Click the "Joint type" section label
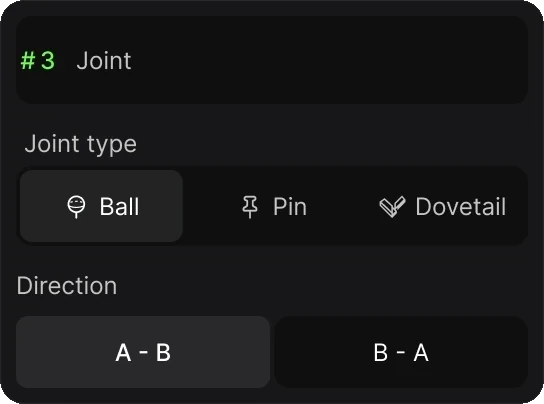 point(80,144)
